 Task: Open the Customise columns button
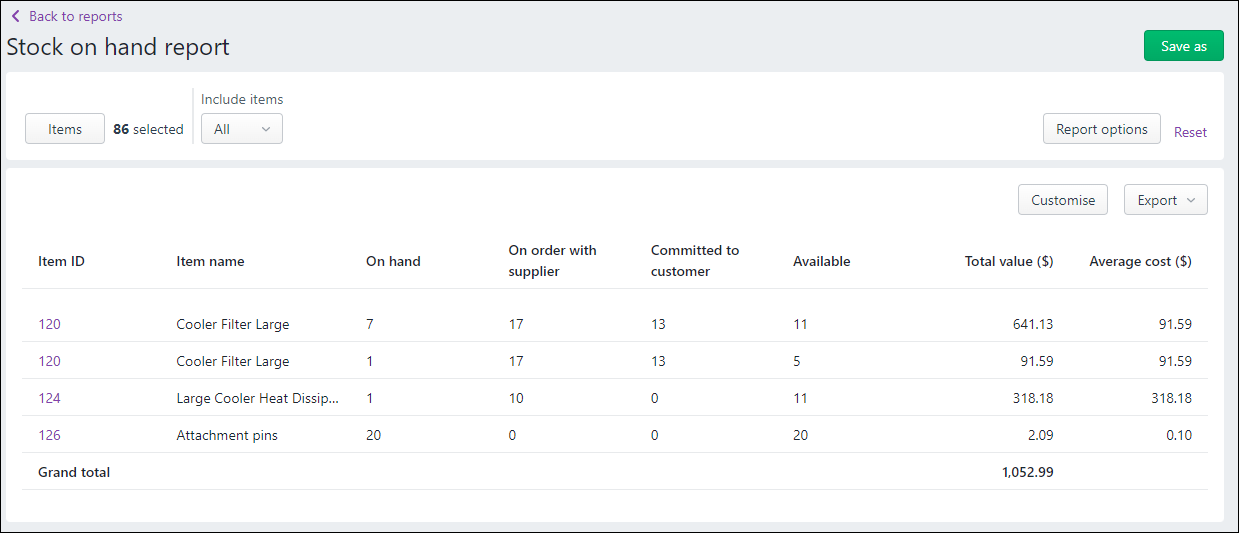point(1062,200)
